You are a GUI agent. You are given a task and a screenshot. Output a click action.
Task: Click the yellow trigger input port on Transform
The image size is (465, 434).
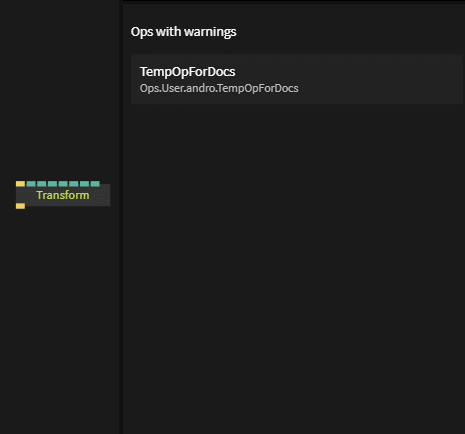(x=20, y=184)
